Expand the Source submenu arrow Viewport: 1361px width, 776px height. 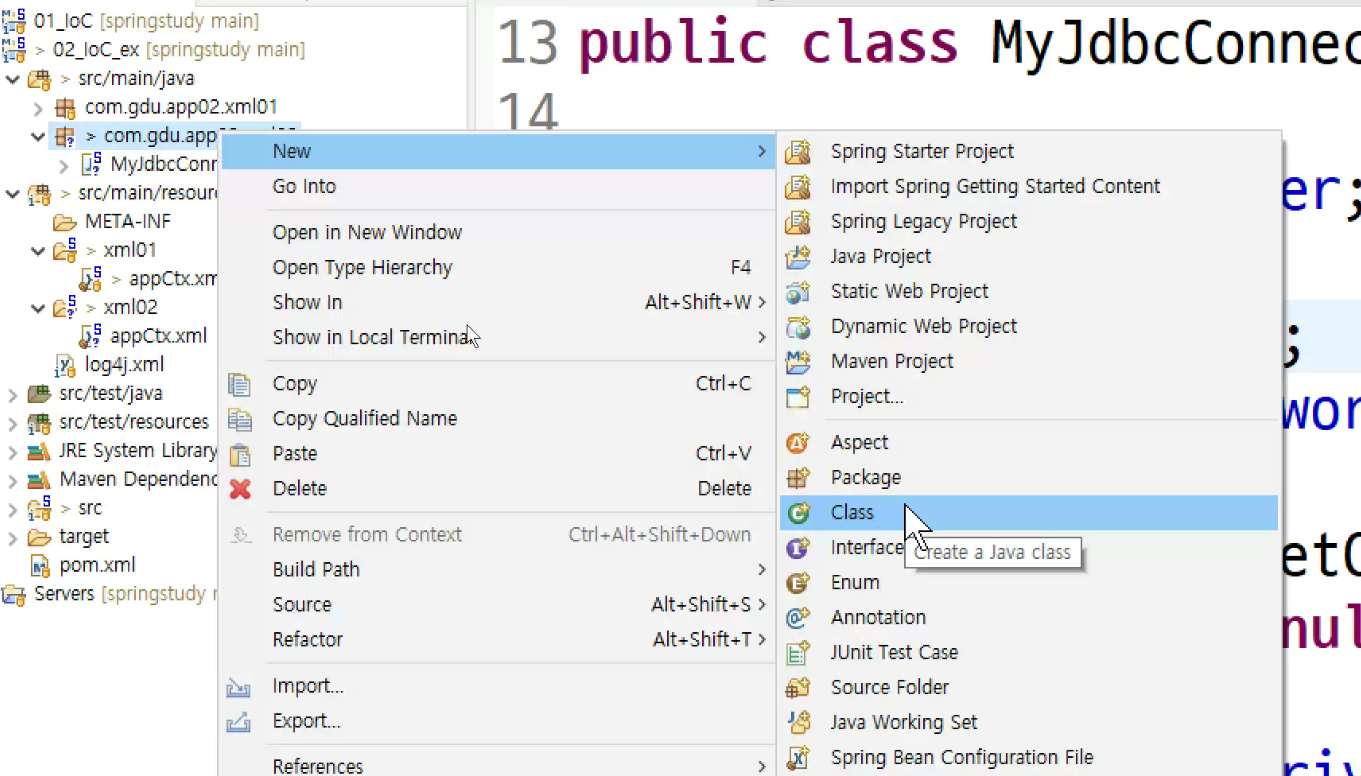[762, 604]
